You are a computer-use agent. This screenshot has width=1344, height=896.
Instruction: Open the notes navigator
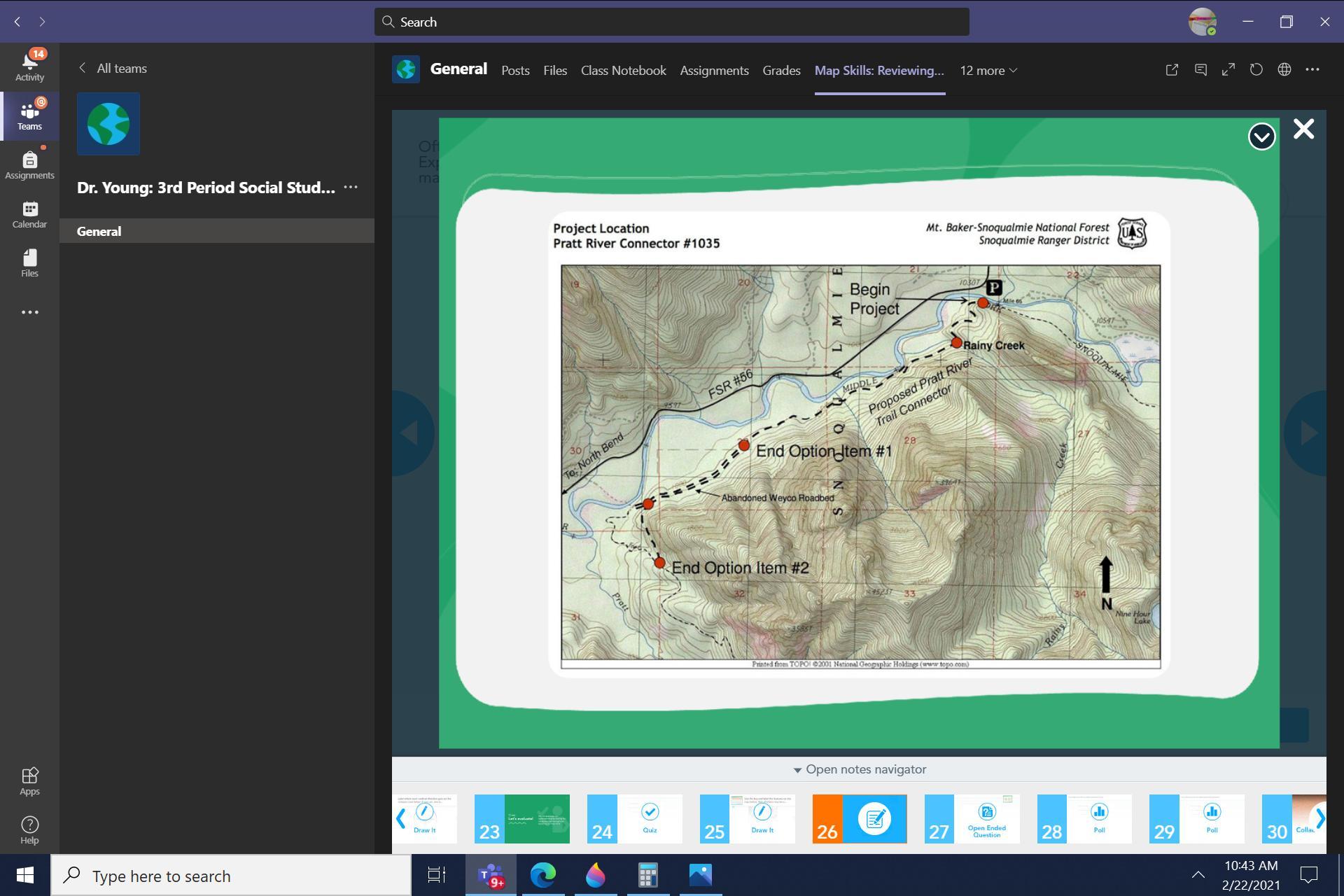click(x=860, y=769)
